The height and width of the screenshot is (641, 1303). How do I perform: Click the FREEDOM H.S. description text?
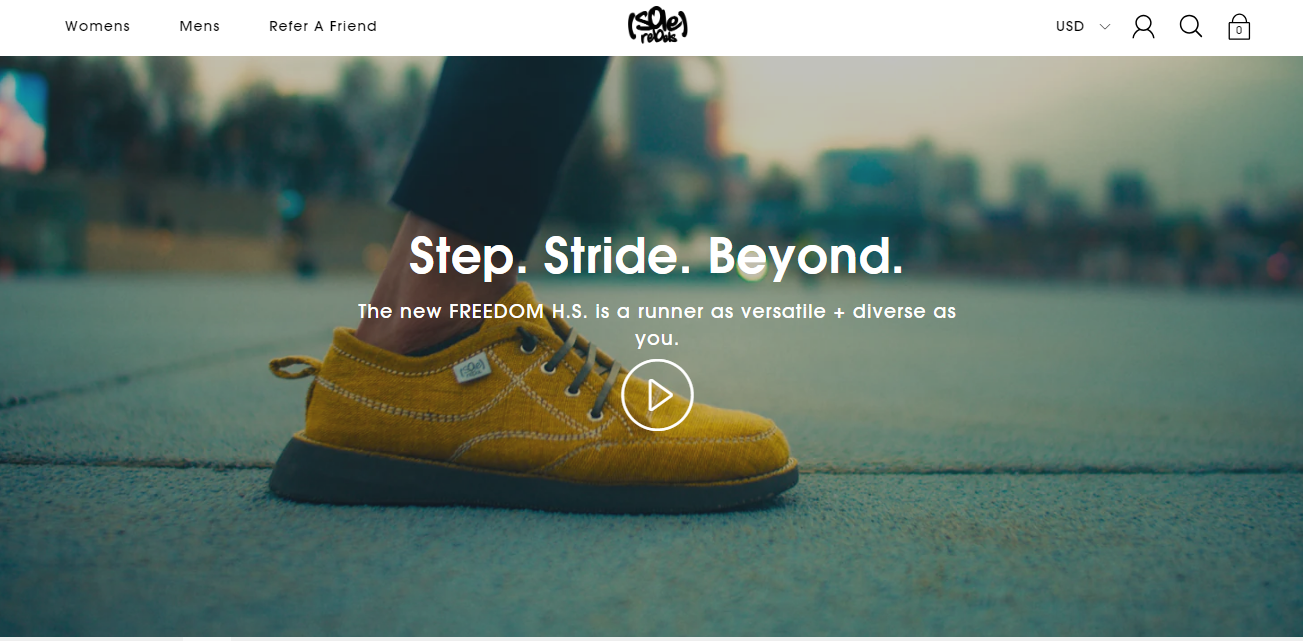tap(657, 325)
